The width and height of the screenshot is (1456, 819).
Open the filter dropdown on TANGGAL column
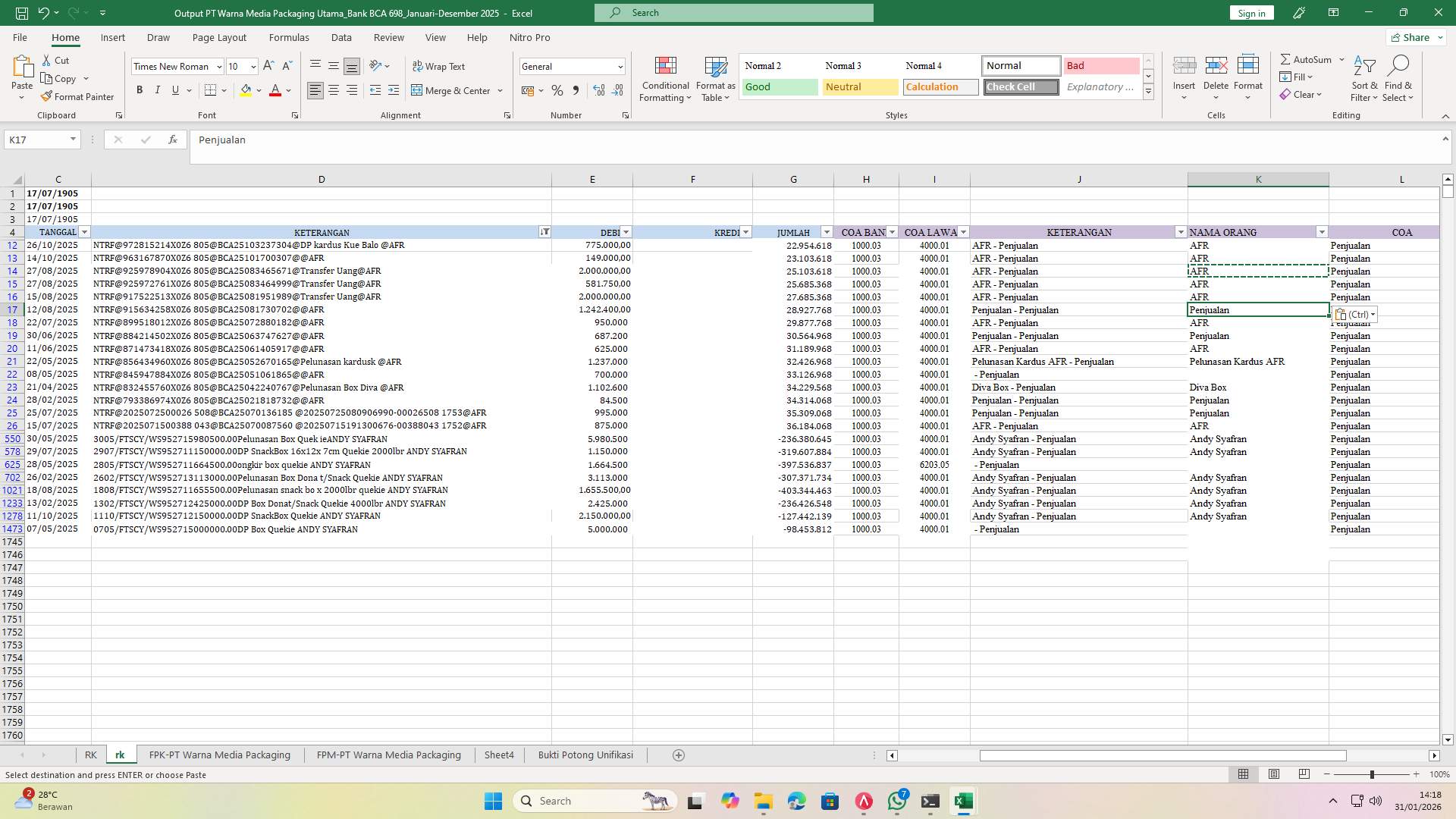[84, 232]
